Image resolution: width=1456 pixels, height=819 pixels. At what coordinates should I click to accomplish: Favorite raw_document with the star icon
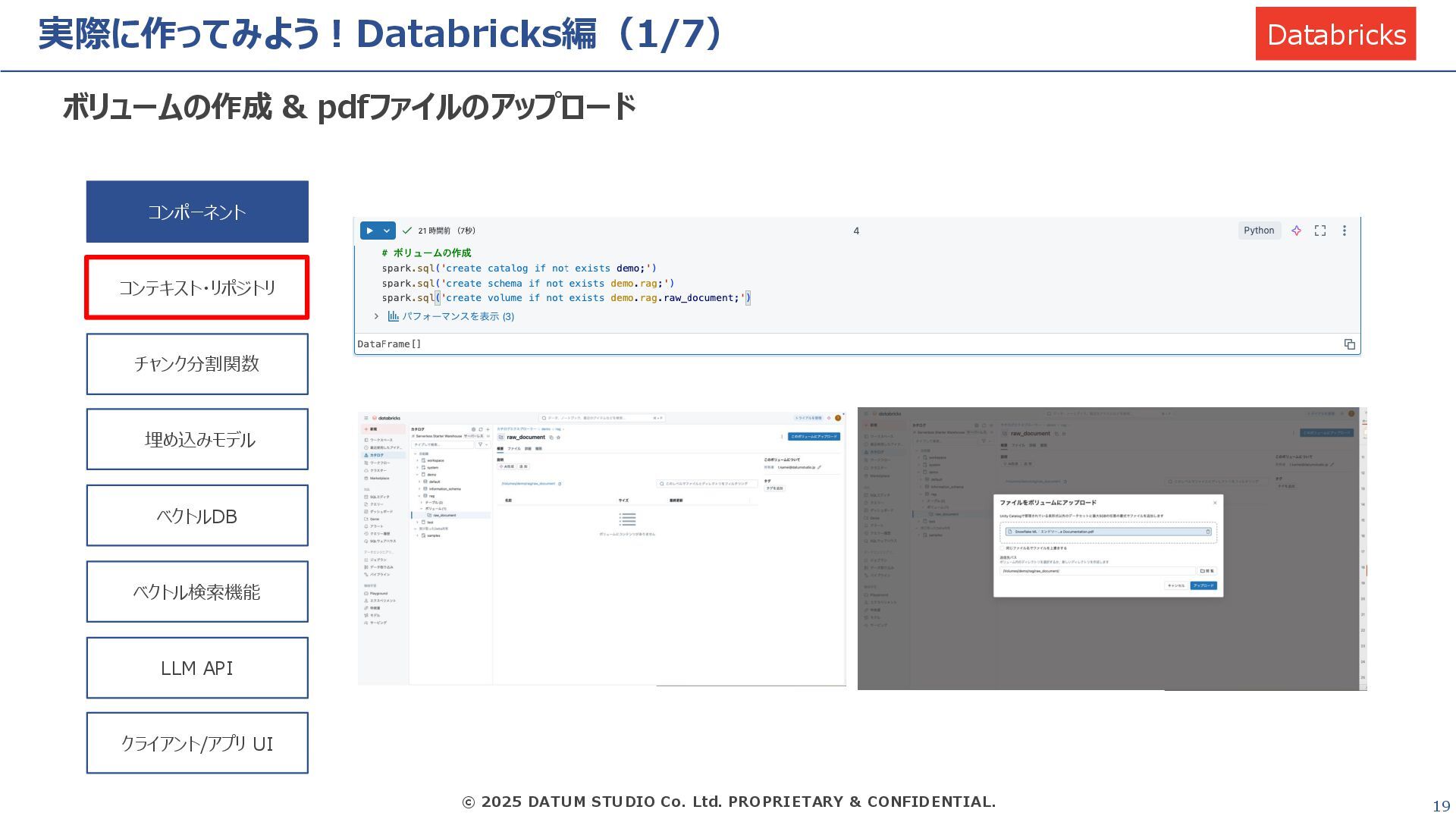558,438
